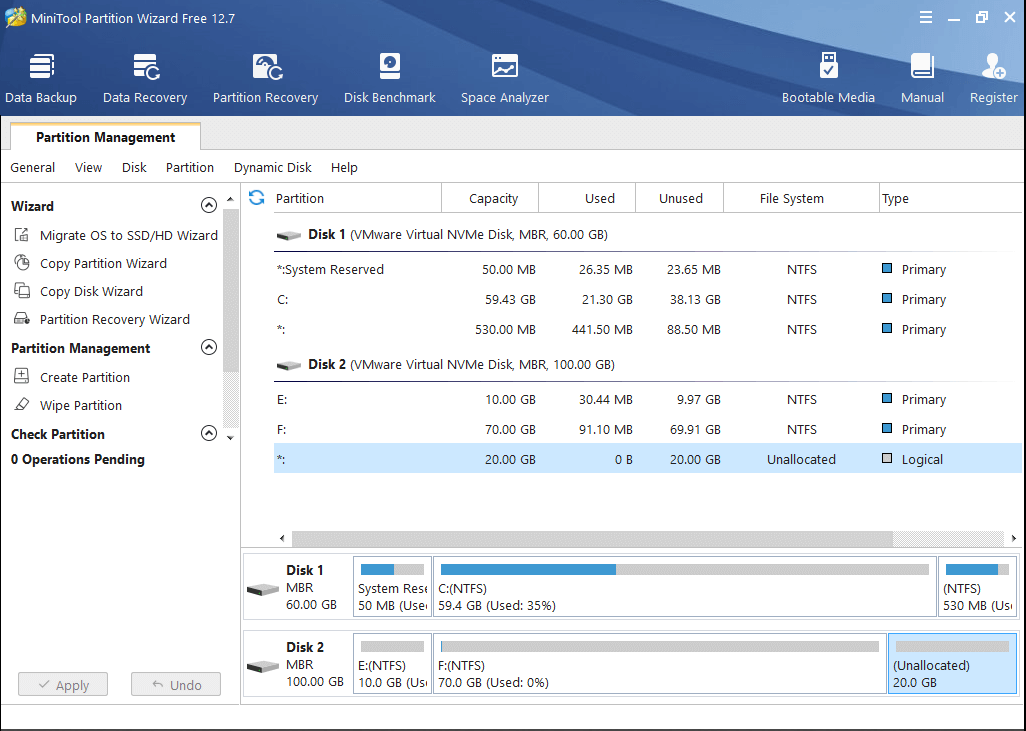The image size is (1026, 731).
Task: Click the 530 MB NTFS block on Disk 1
Action: (977, 586)
